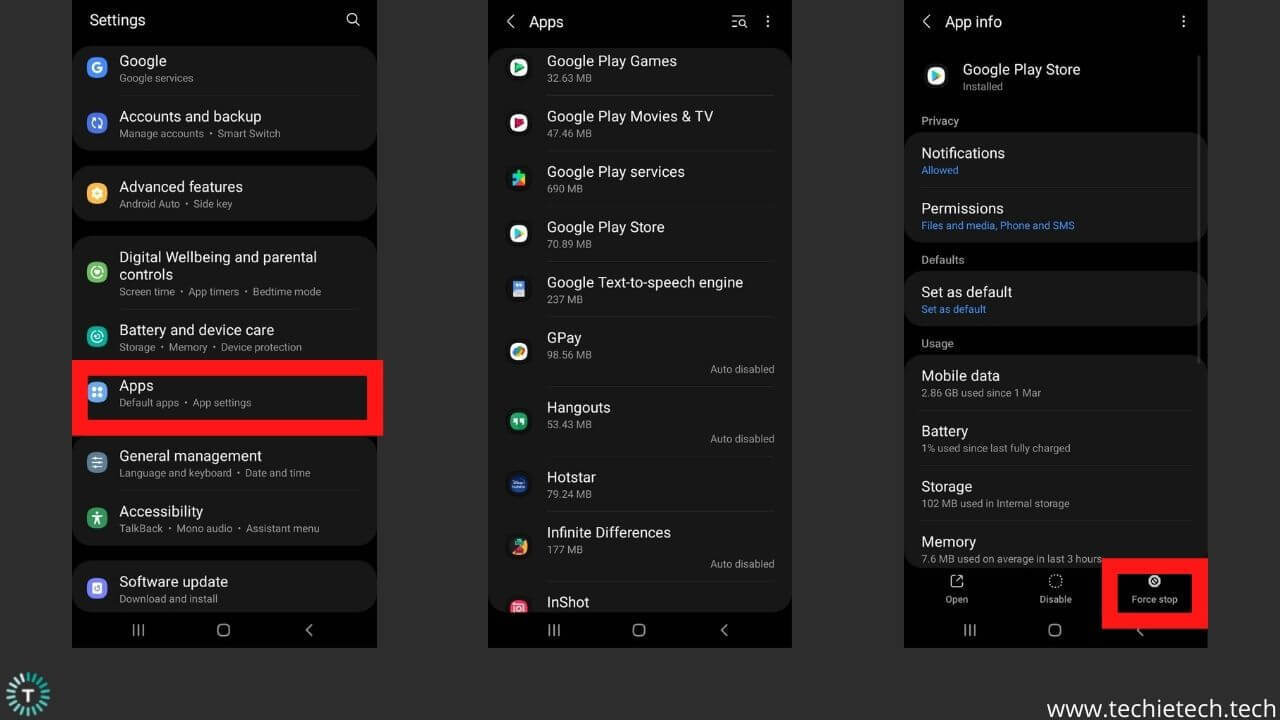Force stop the Google Play Store
1280x720 pixels.
(x=1154, y=589)
